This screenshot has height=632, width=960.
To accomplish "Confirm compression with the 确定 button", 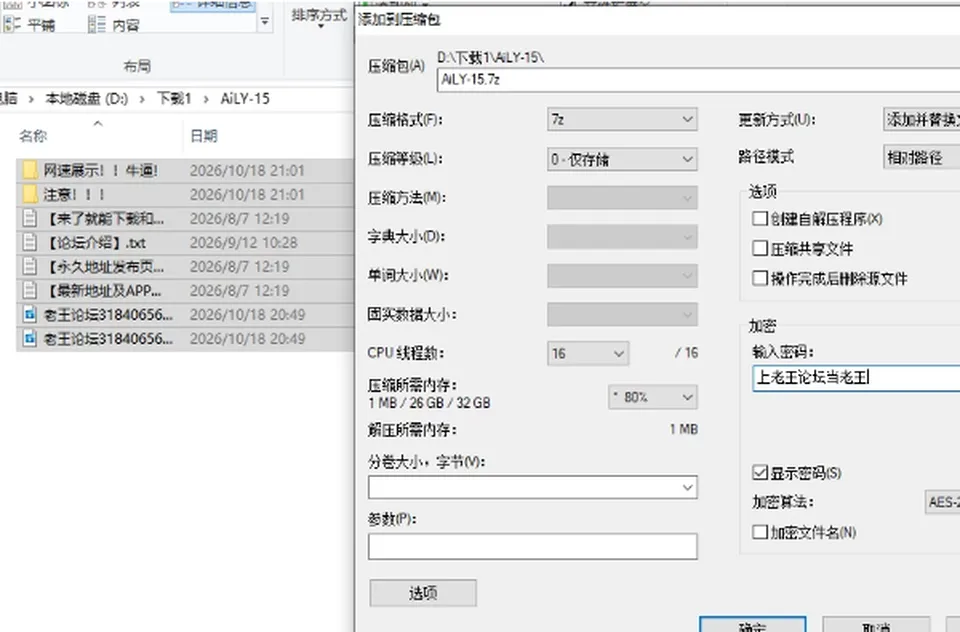I will point(752,625).
